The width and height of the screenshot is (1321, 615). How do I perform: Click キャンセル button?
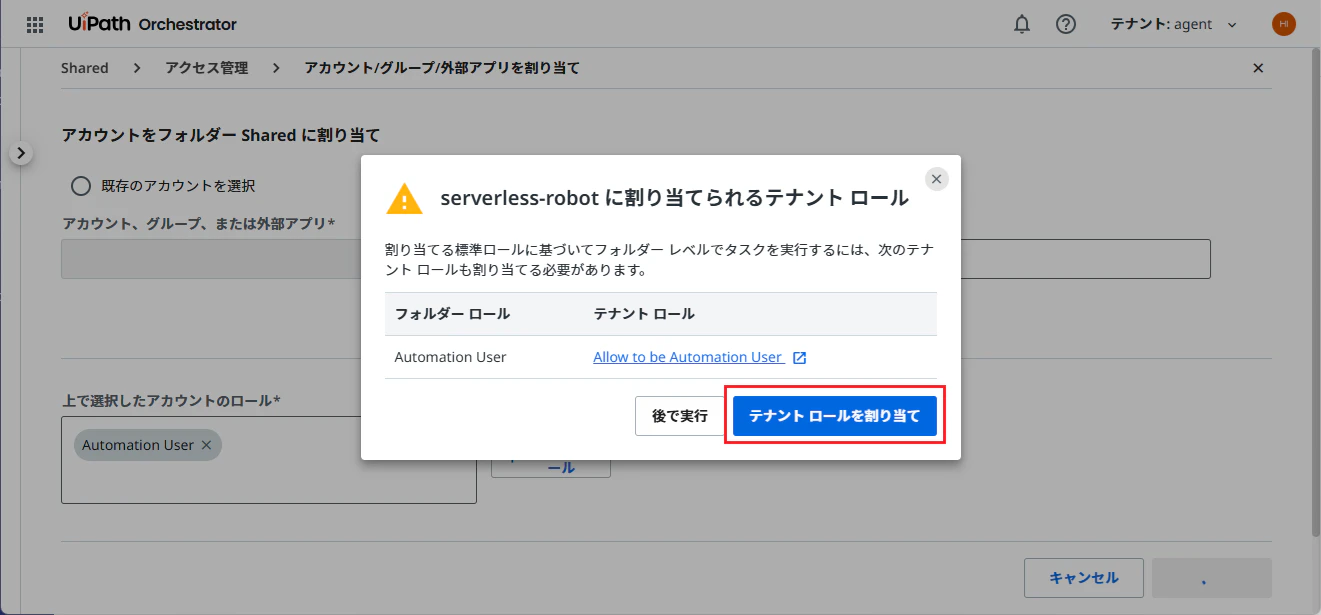(x=1084, y=578)
